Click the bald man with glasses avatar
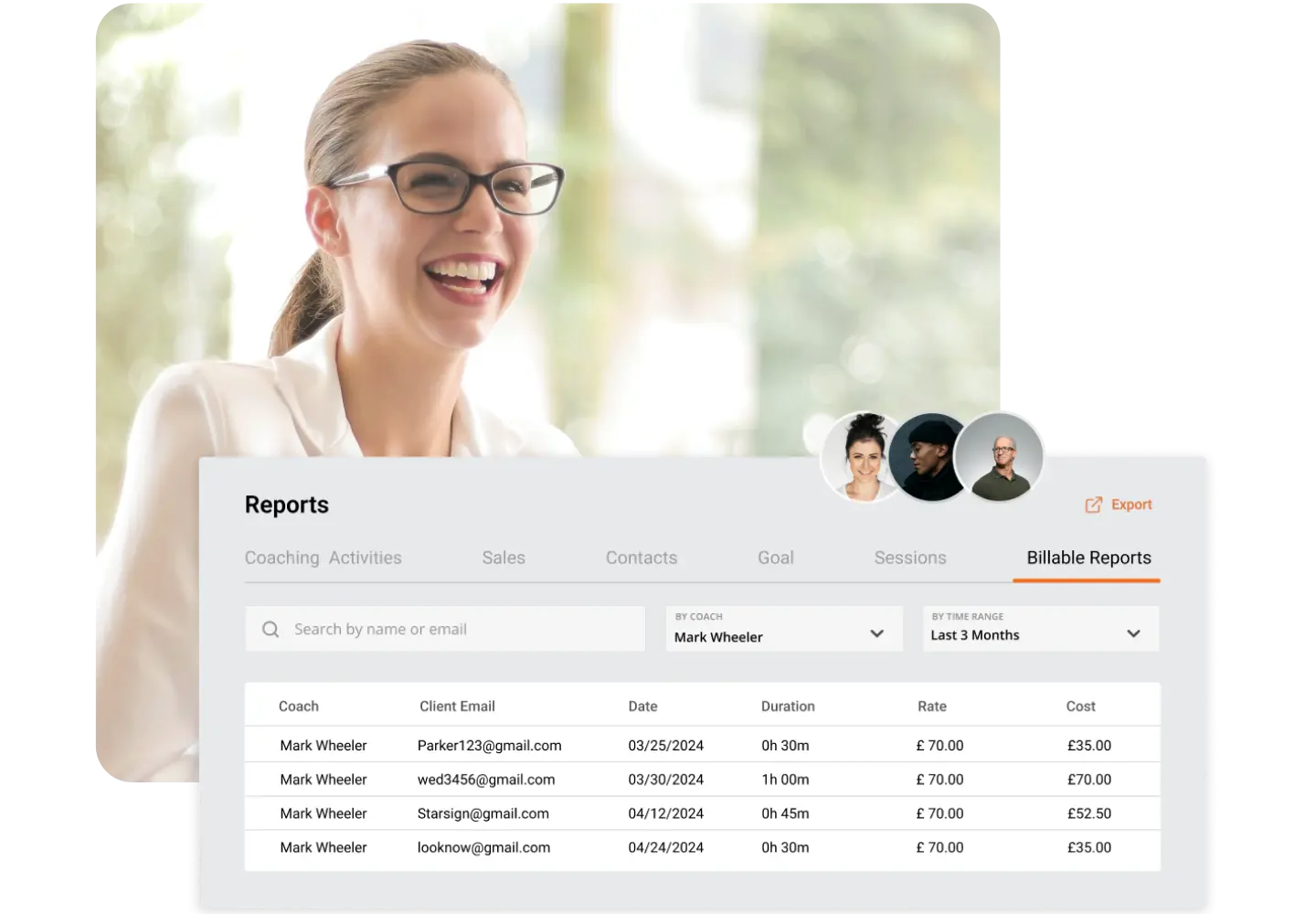The height and width of the screenshot is (914, 1316). (1000, 457)
